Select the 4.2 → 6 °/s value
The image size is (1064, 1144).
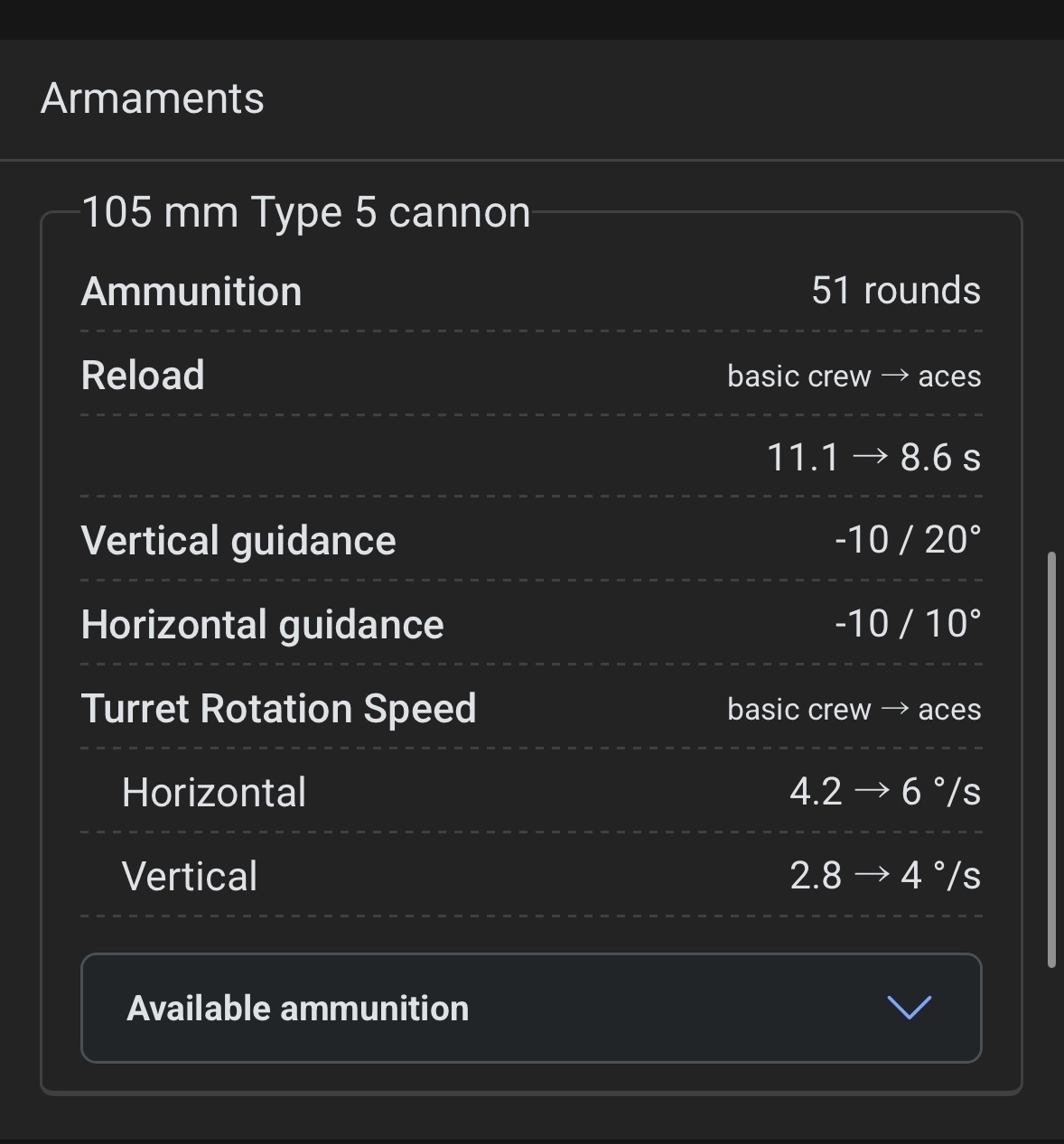(884, 792)
